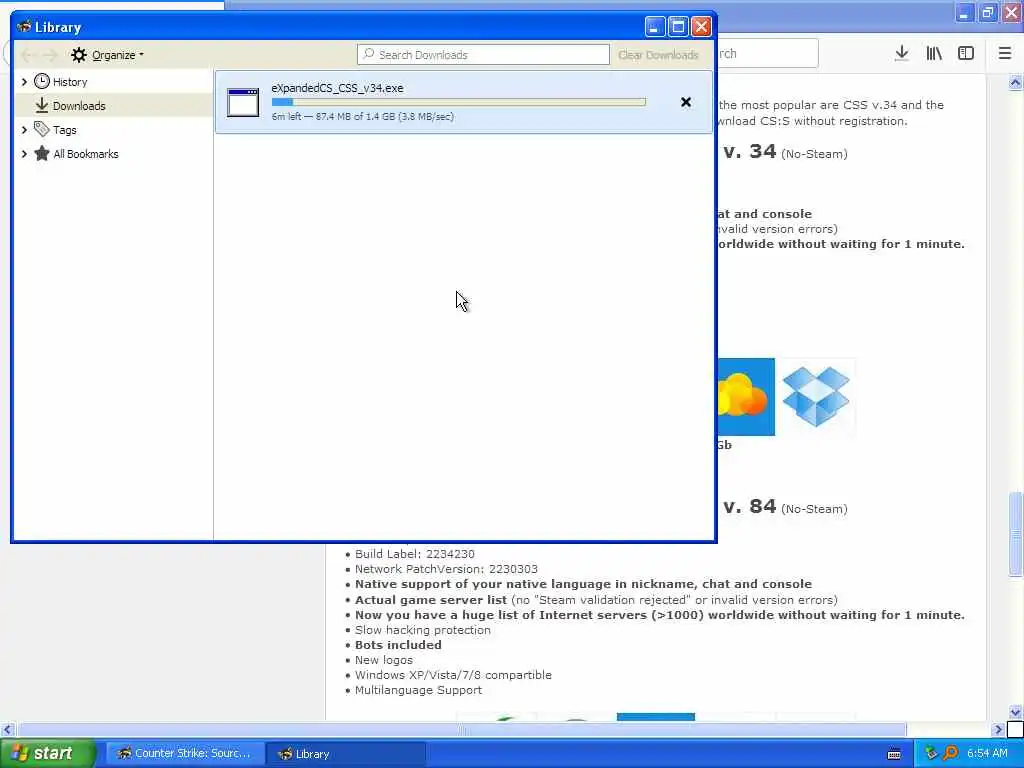Click browser vertical scrollbar up arrow
Screen dimensions: 1024x768
pos(1016,83)
